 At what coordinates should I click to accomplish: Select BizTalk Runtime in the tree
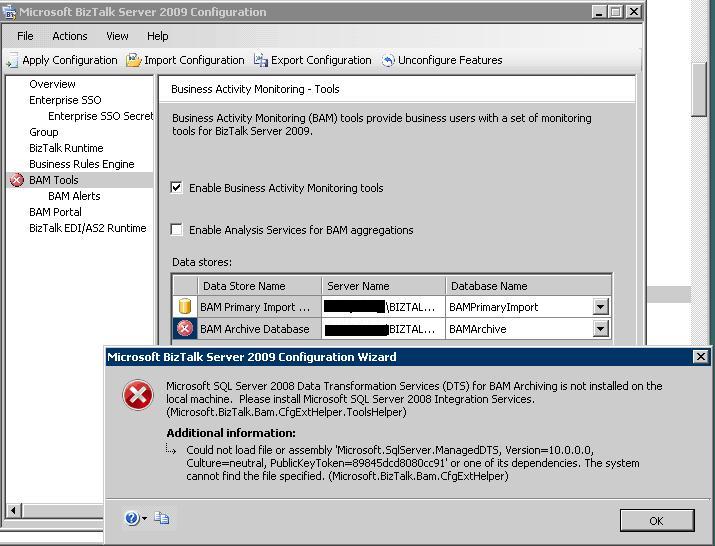pos(66,148)
